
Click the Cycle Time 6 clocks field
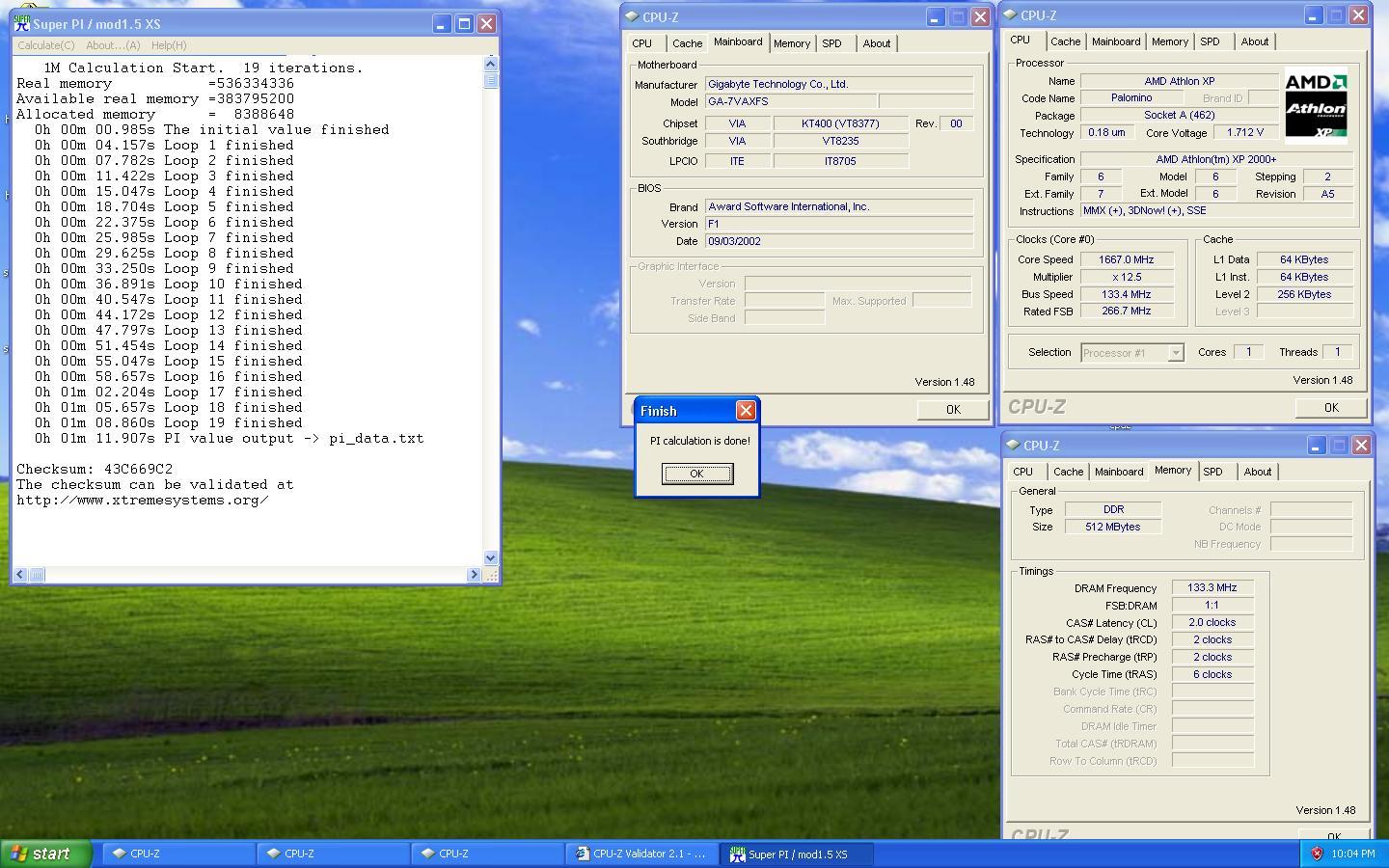tap(1212, 674)
